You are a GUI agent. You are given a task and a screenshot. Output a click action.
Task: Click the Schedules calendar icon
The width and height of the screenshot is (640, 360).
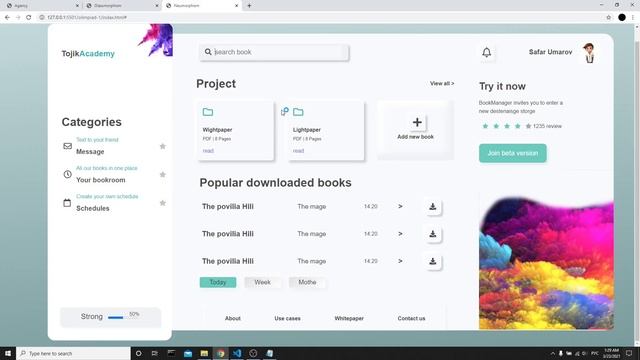tap(67, 202)
